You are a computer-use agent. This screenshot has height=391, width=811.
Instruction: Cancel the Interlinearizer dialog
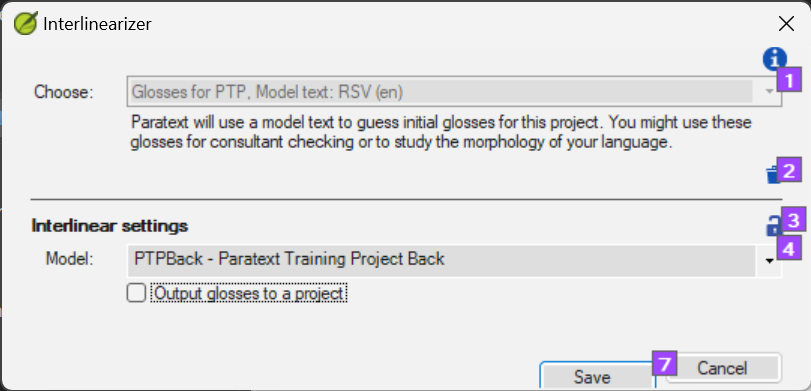(722, 368)
